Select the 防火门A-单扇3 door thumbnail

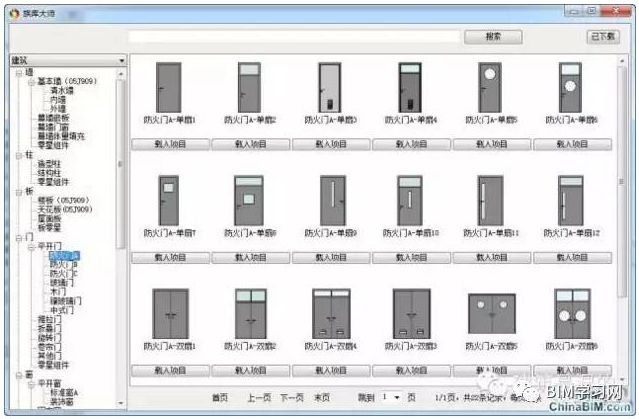point(330,88)
